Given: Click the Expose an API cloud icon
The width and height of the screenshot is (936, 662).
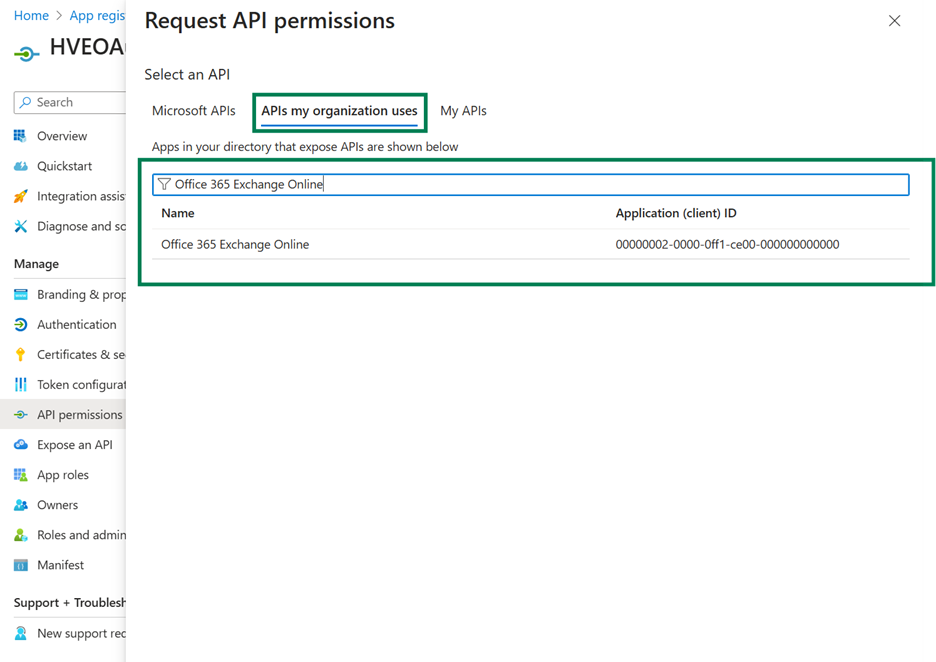Looking at the screenshot, I should tap(20, 445).
